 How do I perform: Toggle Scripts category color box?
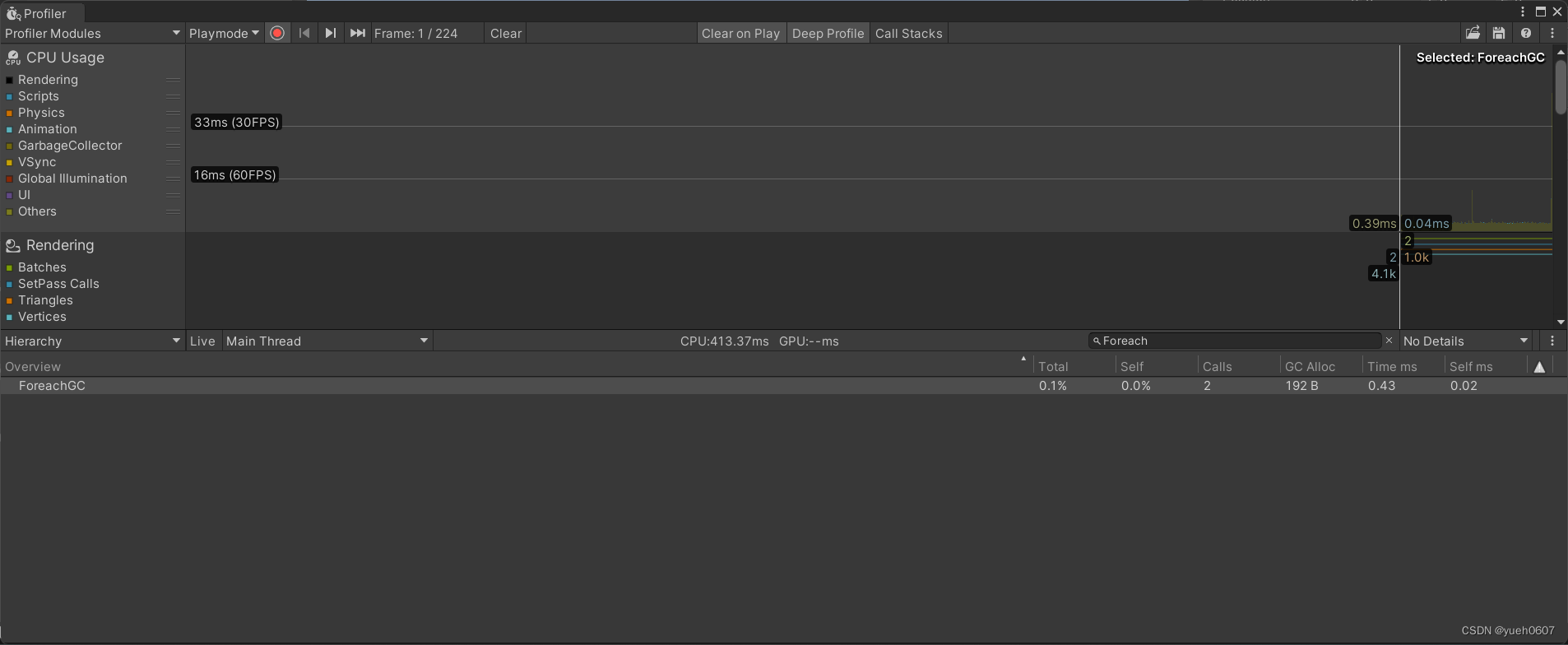(x=10, y=96)
